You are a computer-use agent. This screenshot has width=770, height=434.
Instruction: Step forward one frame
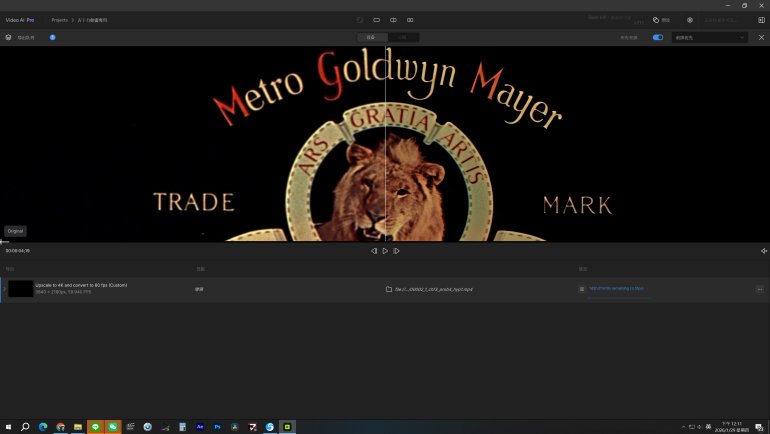coord(396,251)
